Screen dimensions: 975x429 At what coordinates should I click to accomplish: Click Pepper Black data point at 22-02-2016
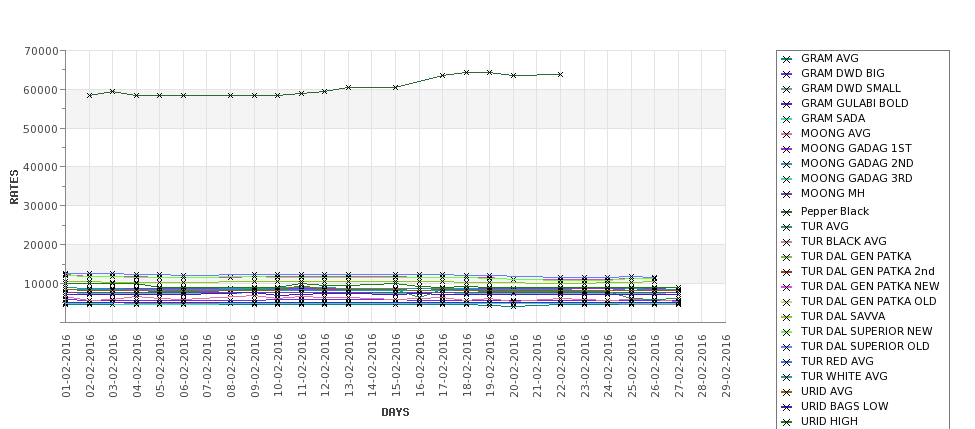[561, 74]
